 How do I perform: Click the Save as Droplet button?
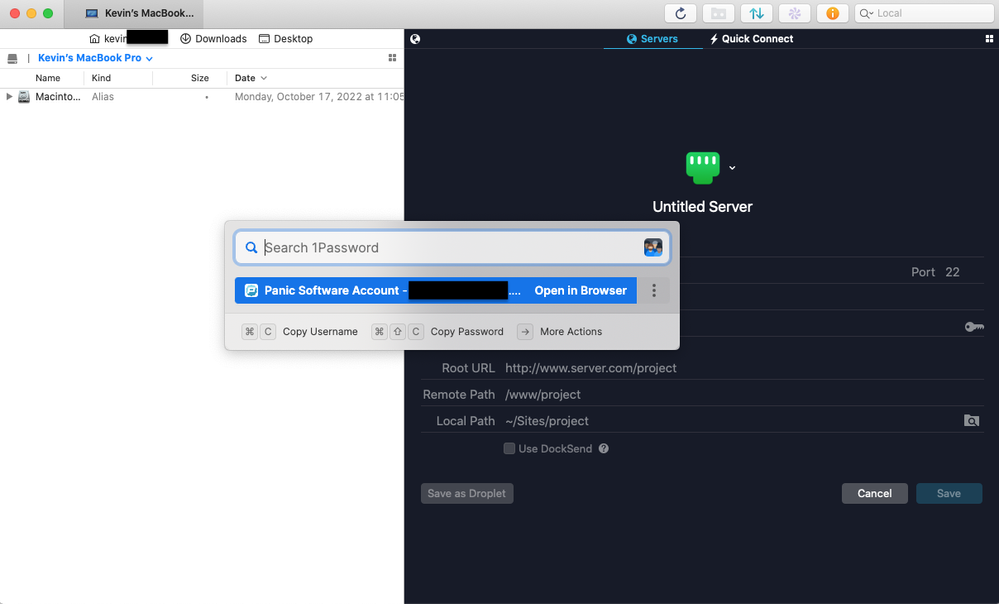tap(467, 493)
